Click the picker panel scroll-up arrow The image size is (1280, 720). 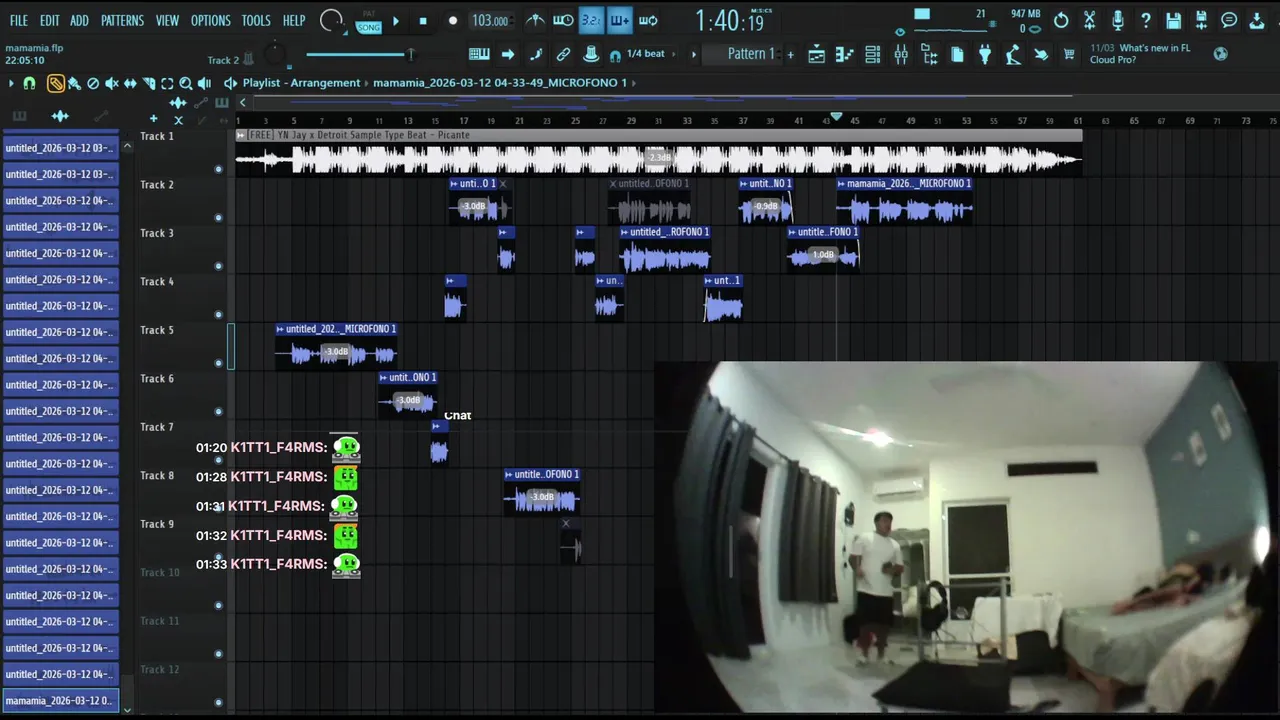point(127,147)
